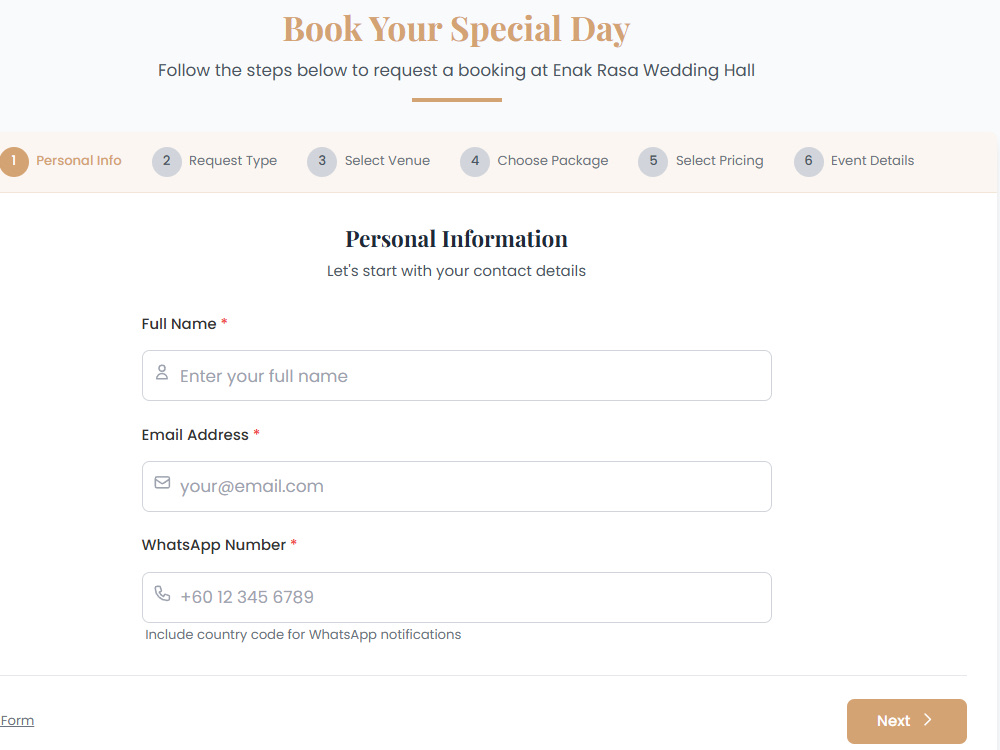The height and width of the screenshot is (750, 1000).
Task: Go to the Request Type step
Action: click(x=233, y=161)
